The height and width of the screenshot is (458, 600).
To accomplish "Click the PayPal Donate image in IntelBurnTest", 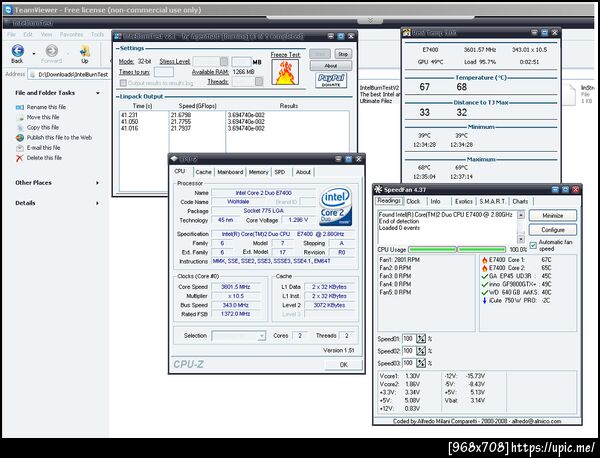I will point(331,80).
